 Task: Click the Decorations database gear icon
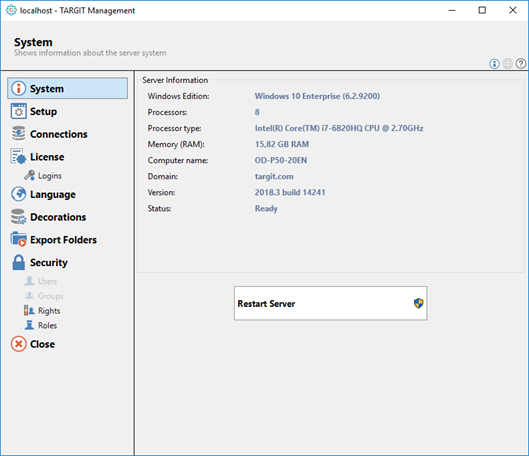(x=18, y=217)
